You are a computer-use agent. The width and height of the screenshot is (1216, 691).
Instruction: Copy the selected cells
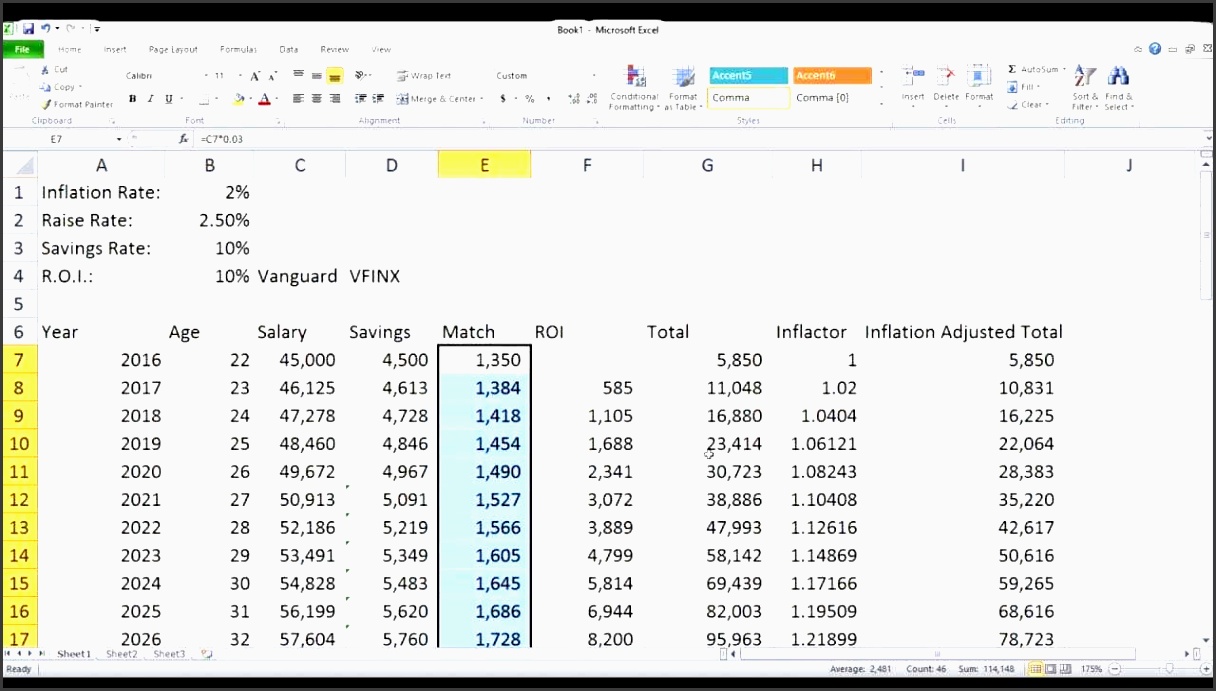point(58,87)
